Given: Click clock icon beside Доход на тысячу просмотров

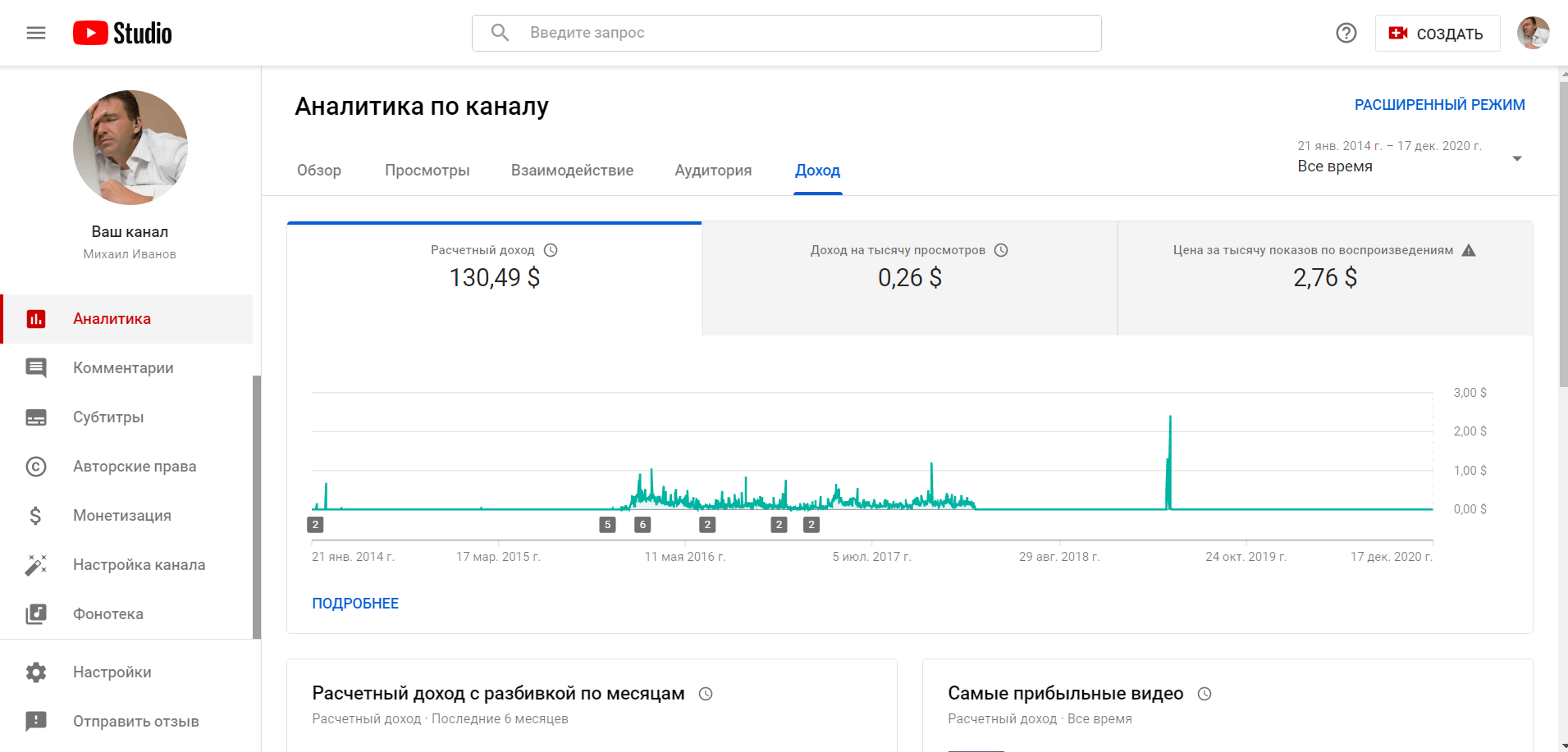Looking at the screenshot, I should [x=1001, y=250].
